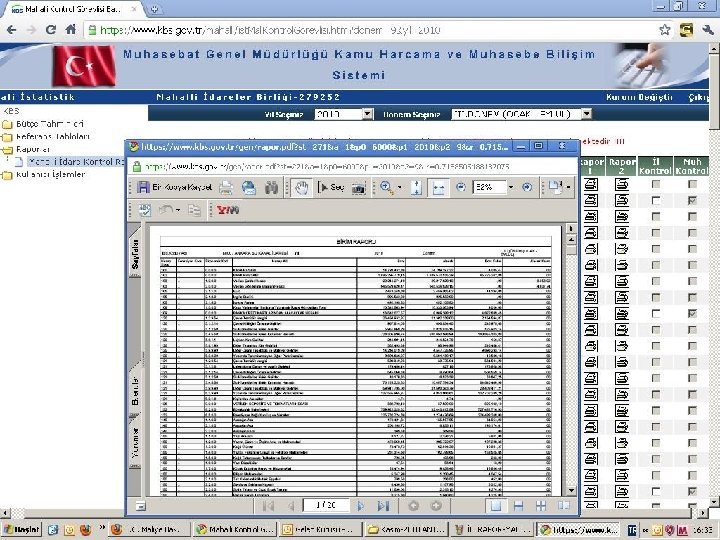This screenshot has height=540, width=720.
Task: Open the vertical side tab in the middle of the PDF pane
Action: click(x=135, y=391)
